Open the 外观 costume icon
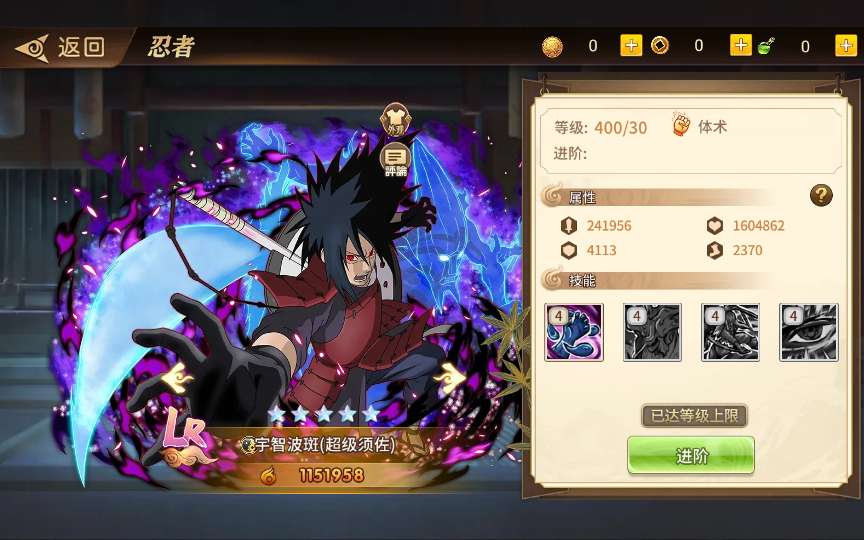This screenshot has height=540, width=864. [x=395, y=120]
